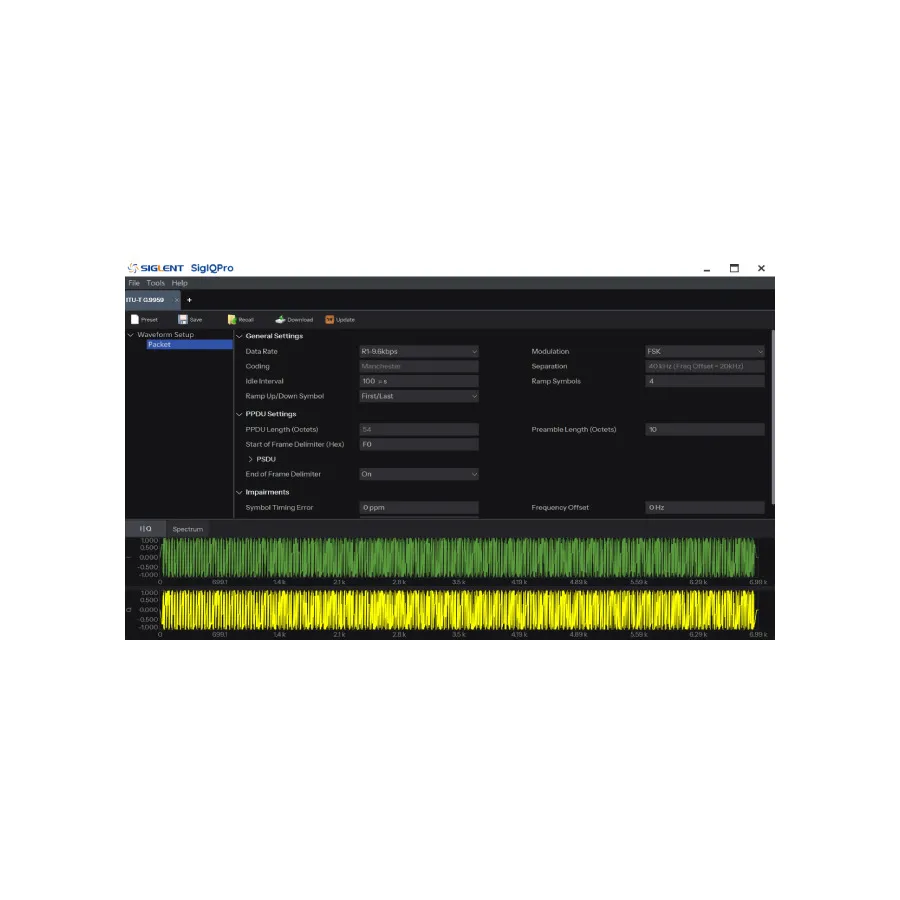Screen dimensions: 900x900
Task: Switch Coding away from Manchester
Action: (x=418, y=365)
